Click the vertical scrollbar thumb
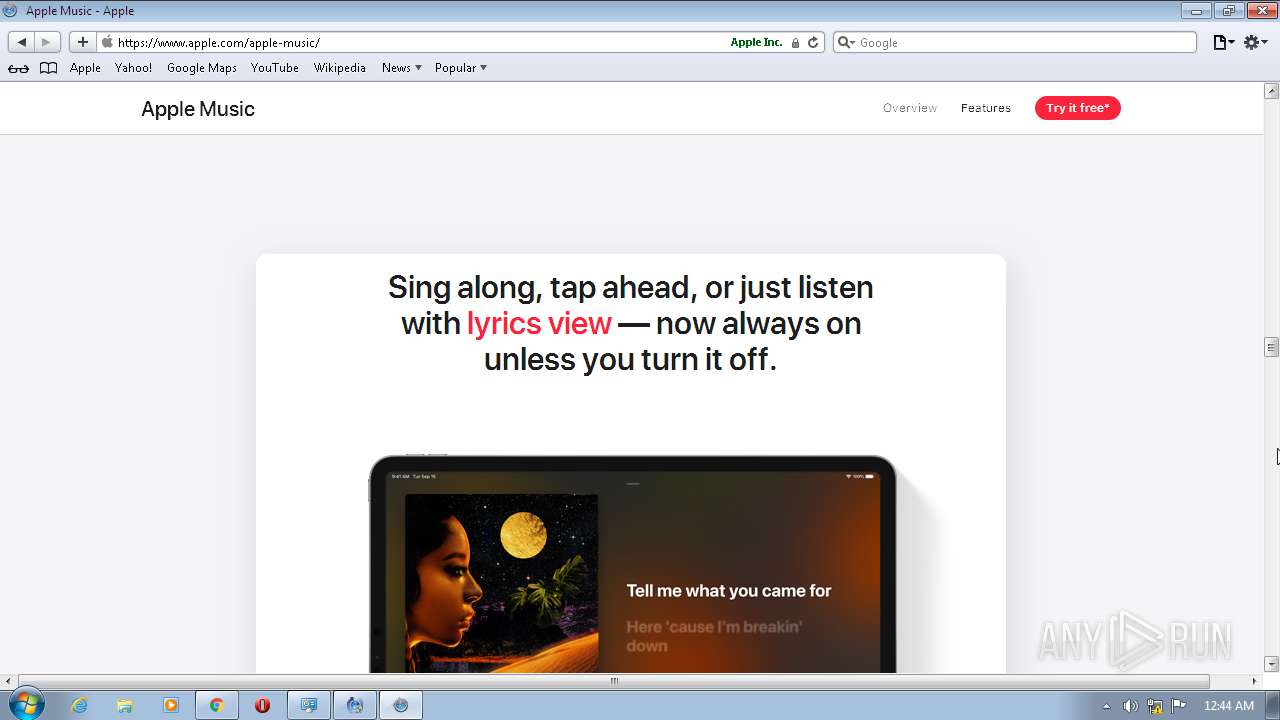 1272,347
